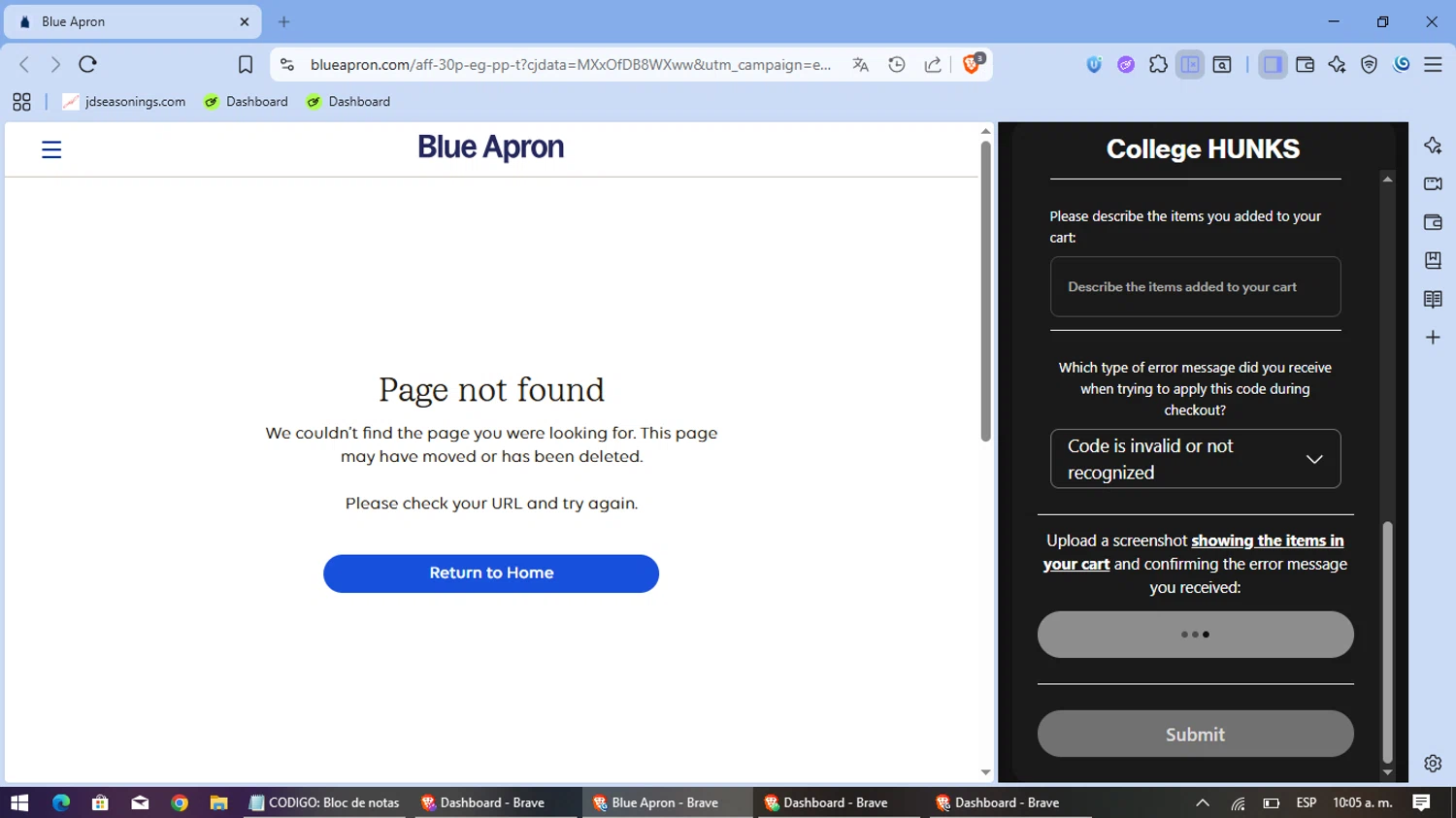Open Brave Wallet icon in toolbar
1456x818 pixels.
click(1305, 64)
